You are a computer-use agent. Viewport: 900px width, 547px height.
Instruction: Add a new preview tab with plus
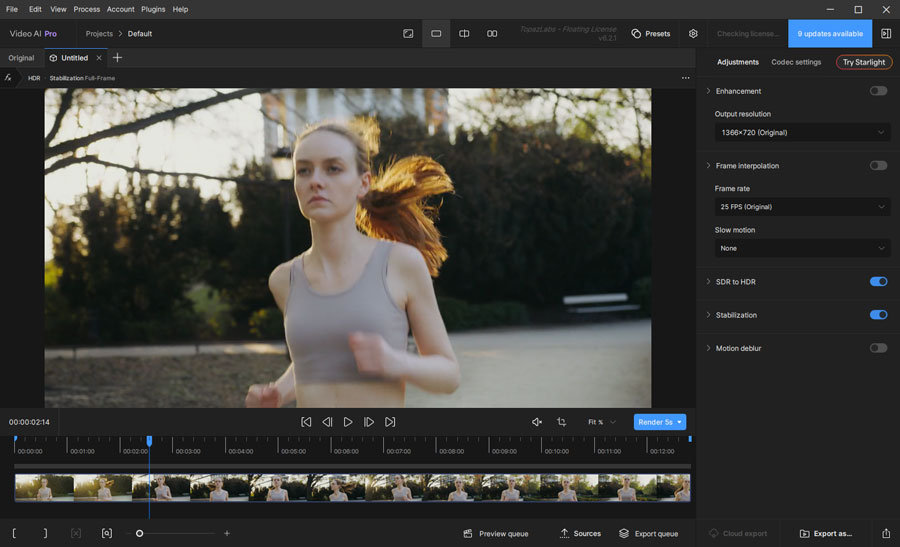pos(117,57)
